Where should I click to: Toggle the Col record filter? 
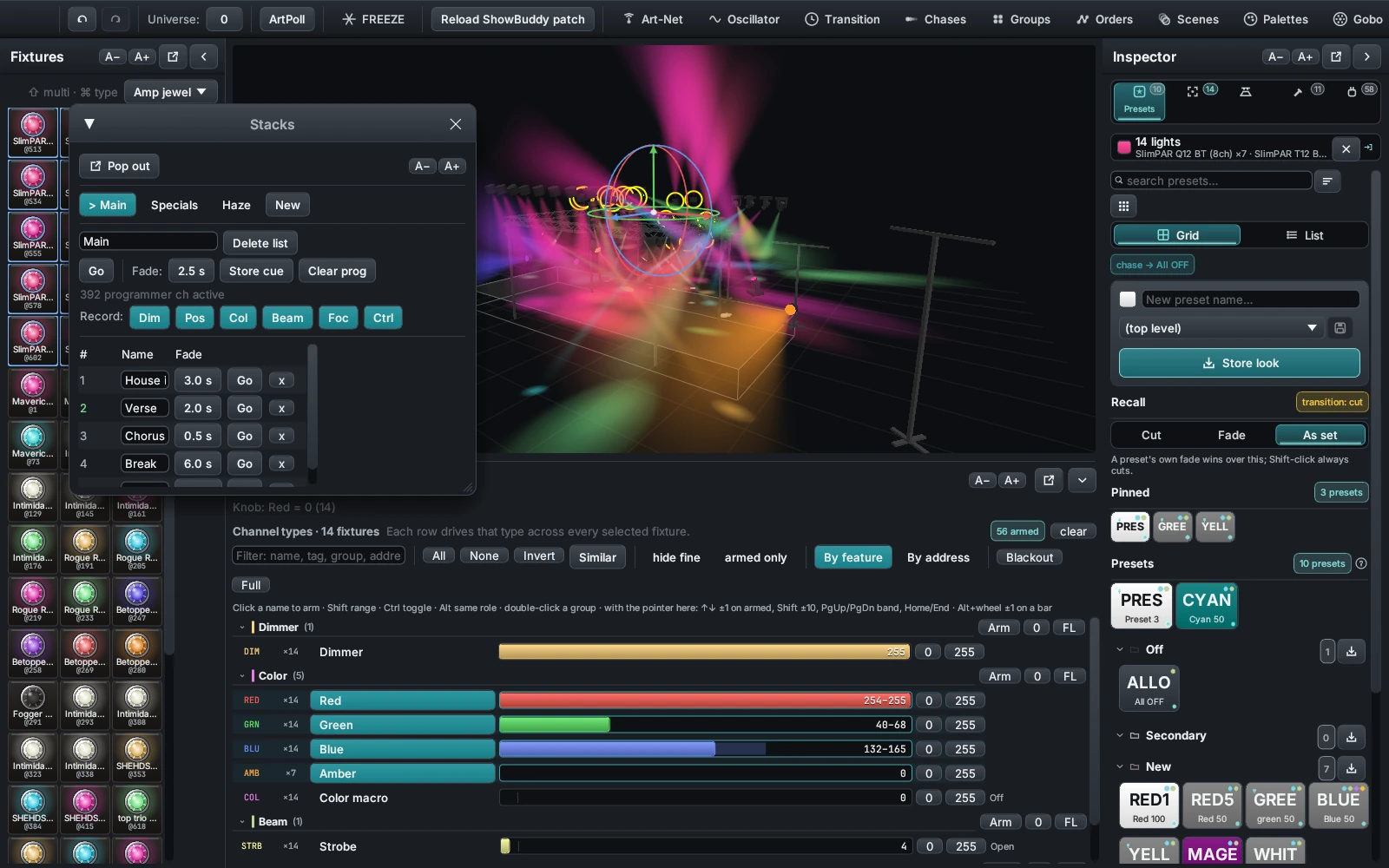(239, 318)
